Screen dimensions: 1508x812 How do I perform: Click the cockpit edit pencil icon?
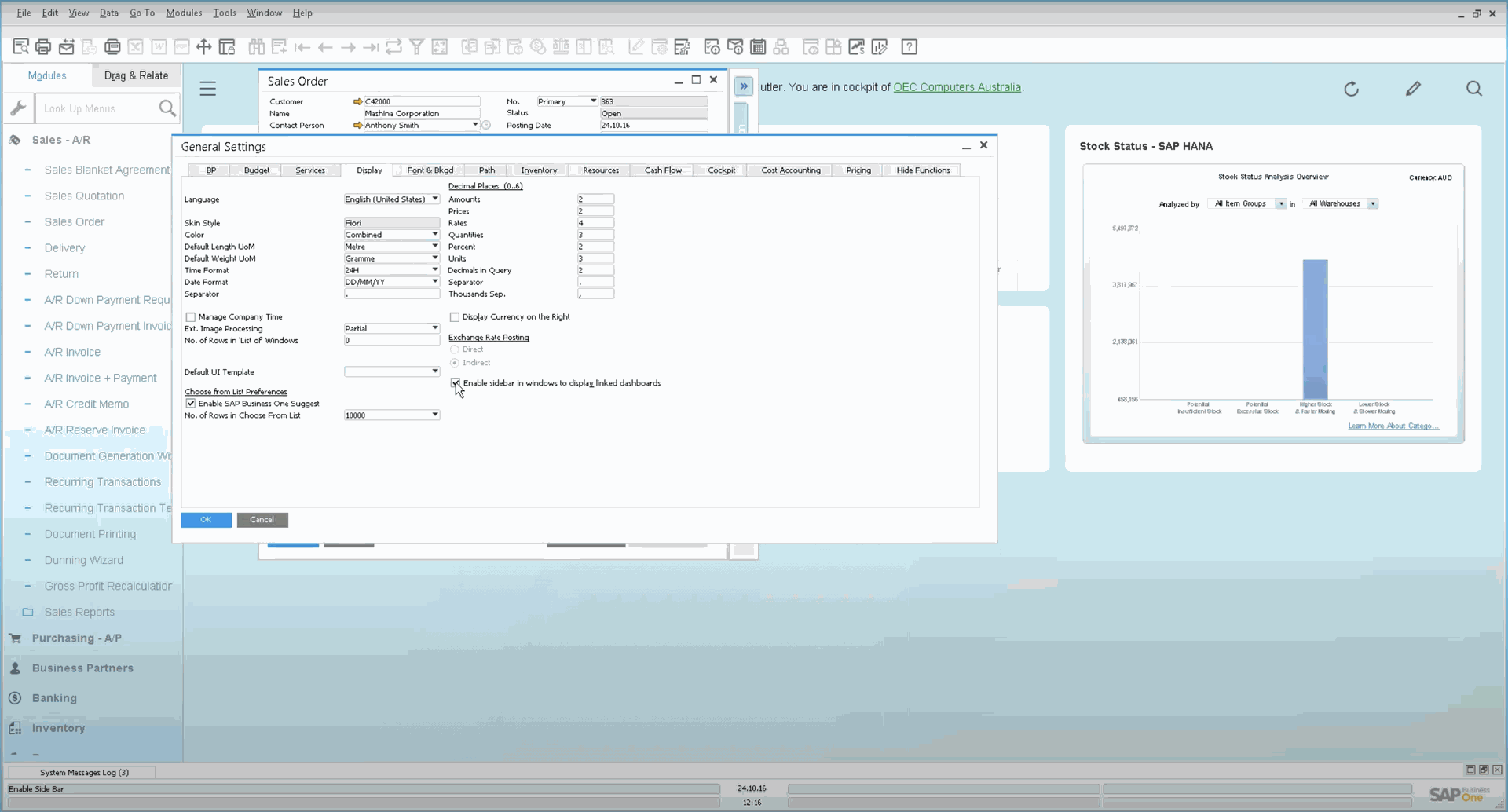pos(1413,89)
